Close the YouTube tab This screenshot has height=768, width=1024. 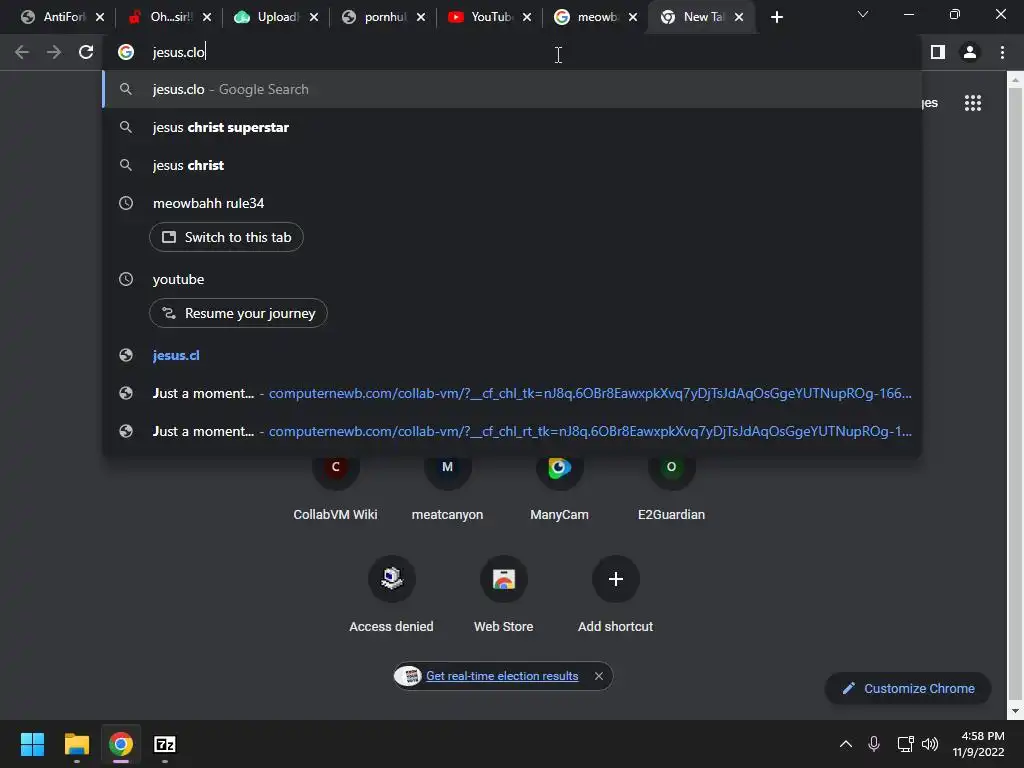tap(527, 17)
